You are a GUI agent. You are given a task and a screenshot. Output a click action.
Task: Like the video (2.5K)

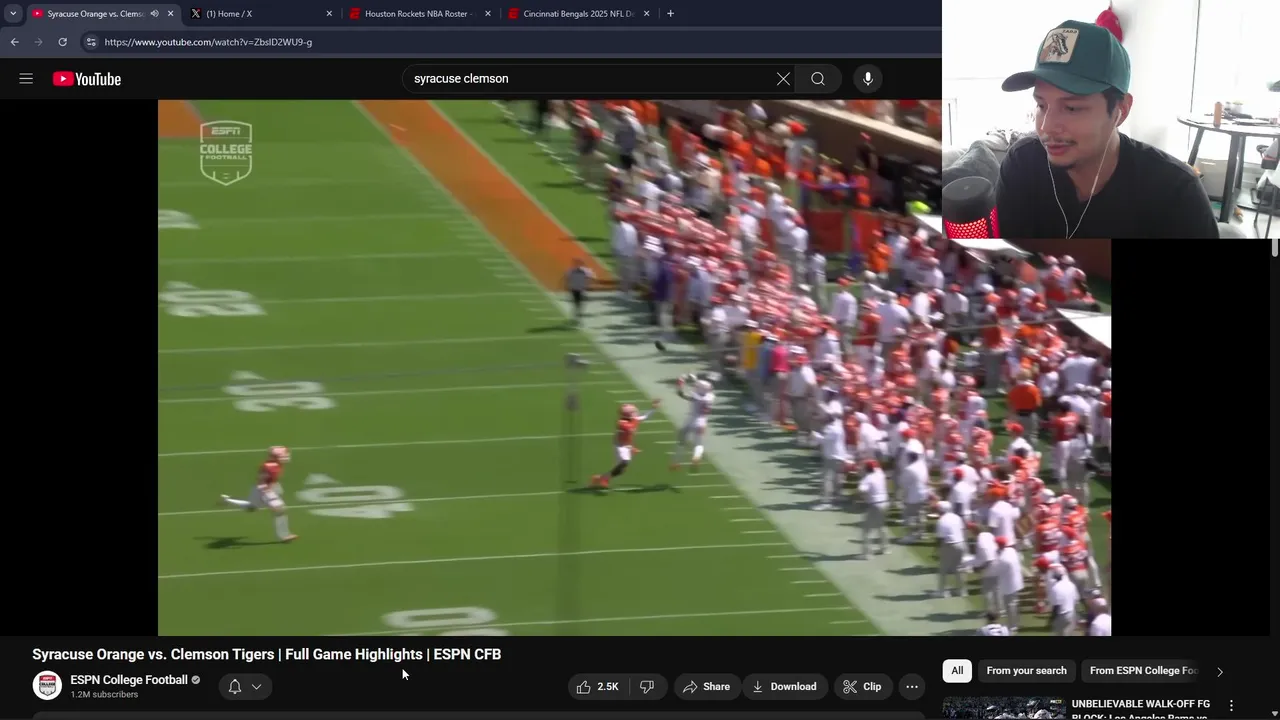click(597, 686)
